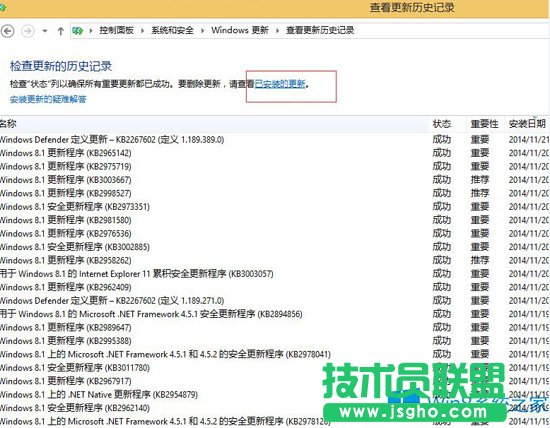Select Windows 更新 breadcrumb
550x428 pixels.
(x=240, y=31)
